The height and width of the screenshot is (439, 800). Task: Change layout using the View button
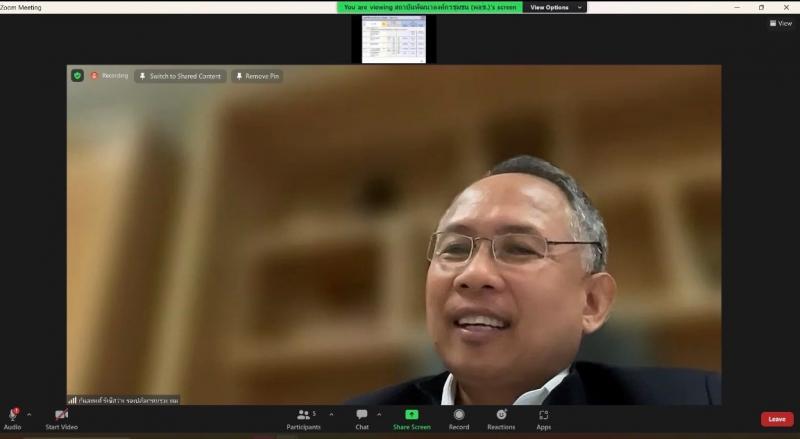781,23
